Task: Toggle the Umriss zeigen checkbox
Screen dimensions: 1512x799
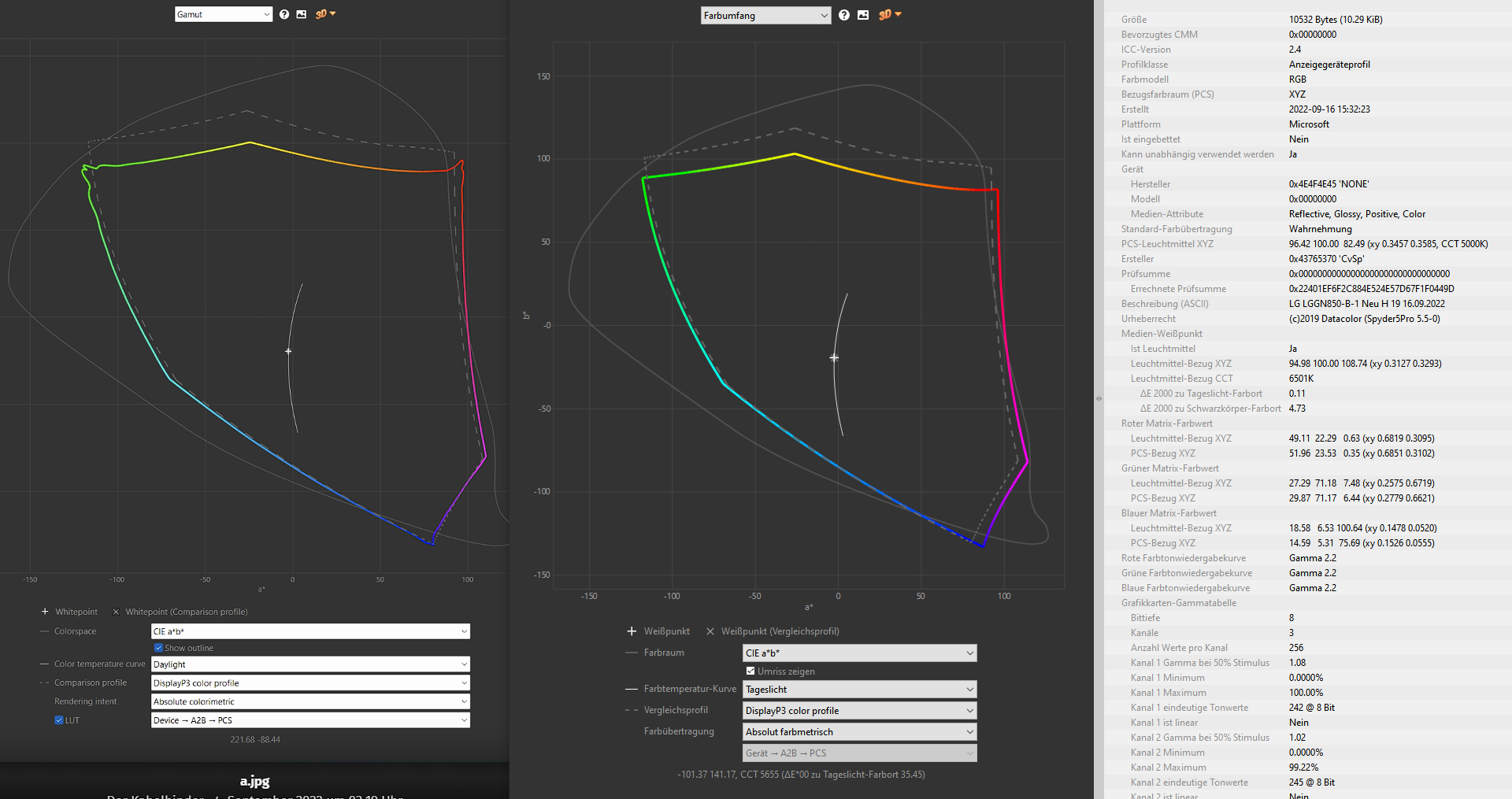Action: [x=750, y=671]
